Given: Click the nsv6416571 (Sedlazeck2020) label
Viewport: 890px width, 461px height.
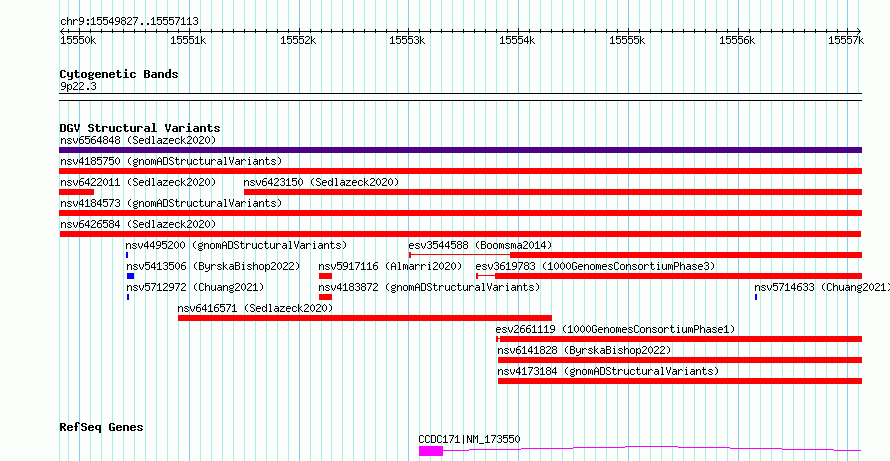Looking at the screenshot, I should pos(255,308).
